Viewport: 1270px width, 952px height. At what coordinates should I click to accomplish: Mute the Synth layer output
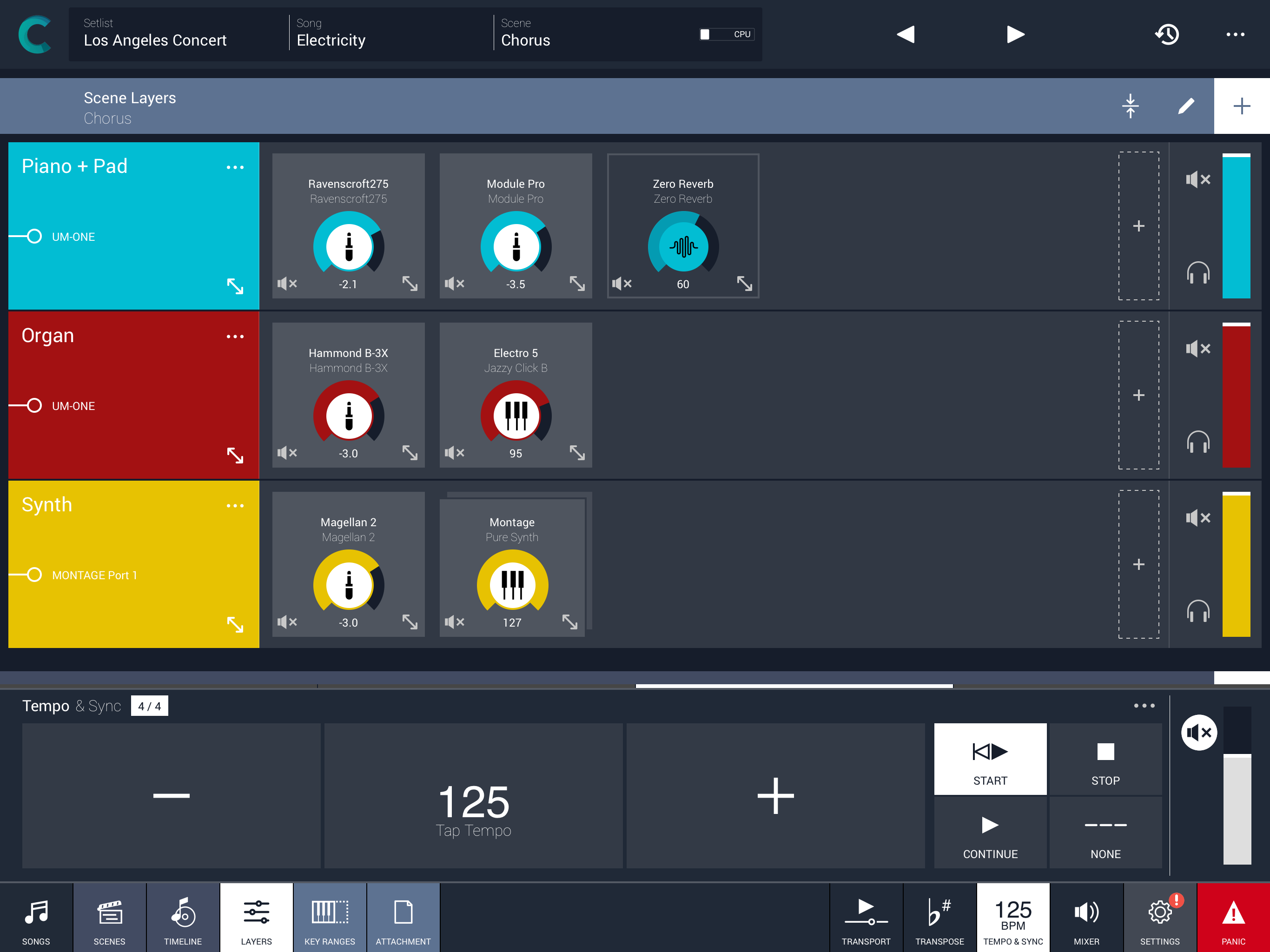click(x=1197, y=518)
